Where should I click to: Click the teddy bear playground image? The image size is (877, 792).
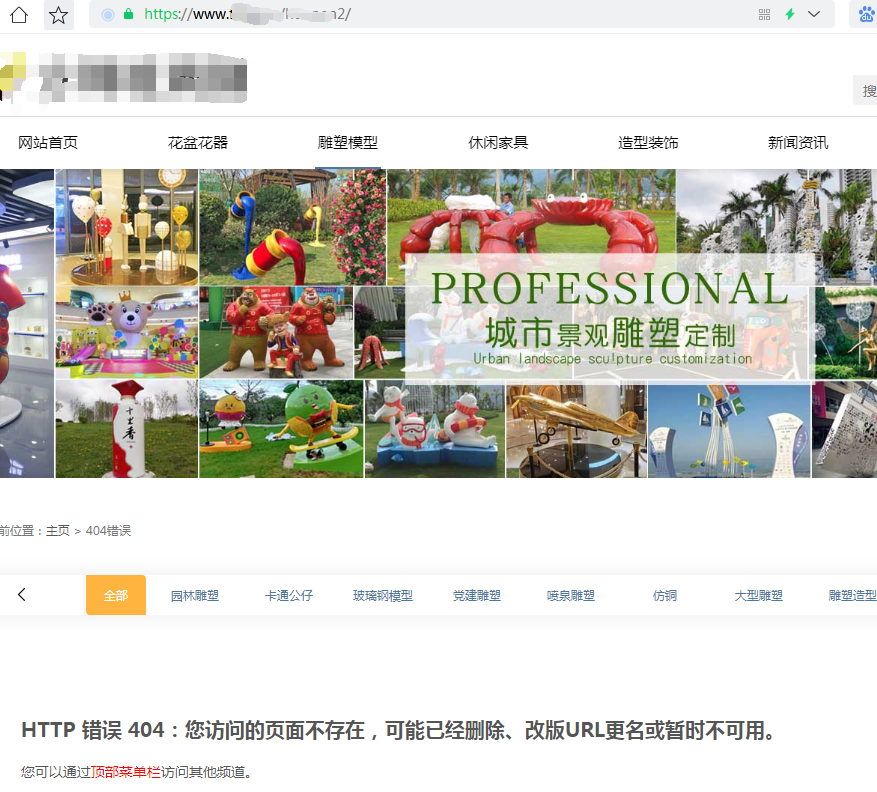coord(127,333)
